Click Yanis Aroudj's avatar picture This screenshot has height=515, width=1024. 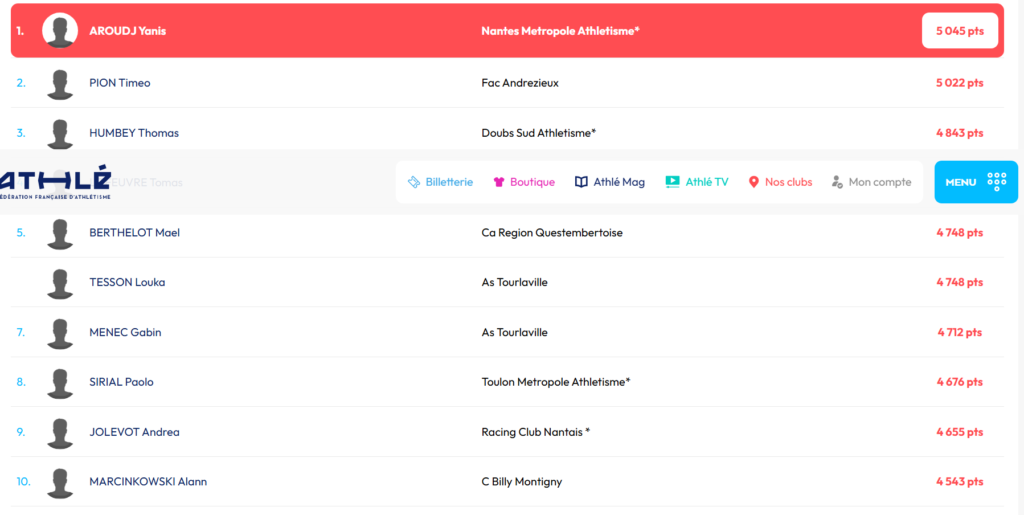pyautogui.click(x=60, y=31)
